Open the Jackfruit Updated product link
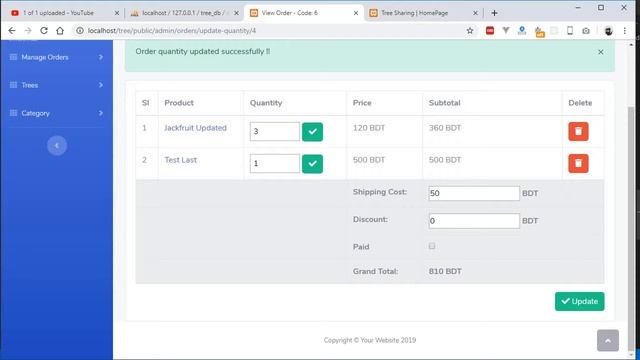The image size is (640, 360). click(195, 128)
